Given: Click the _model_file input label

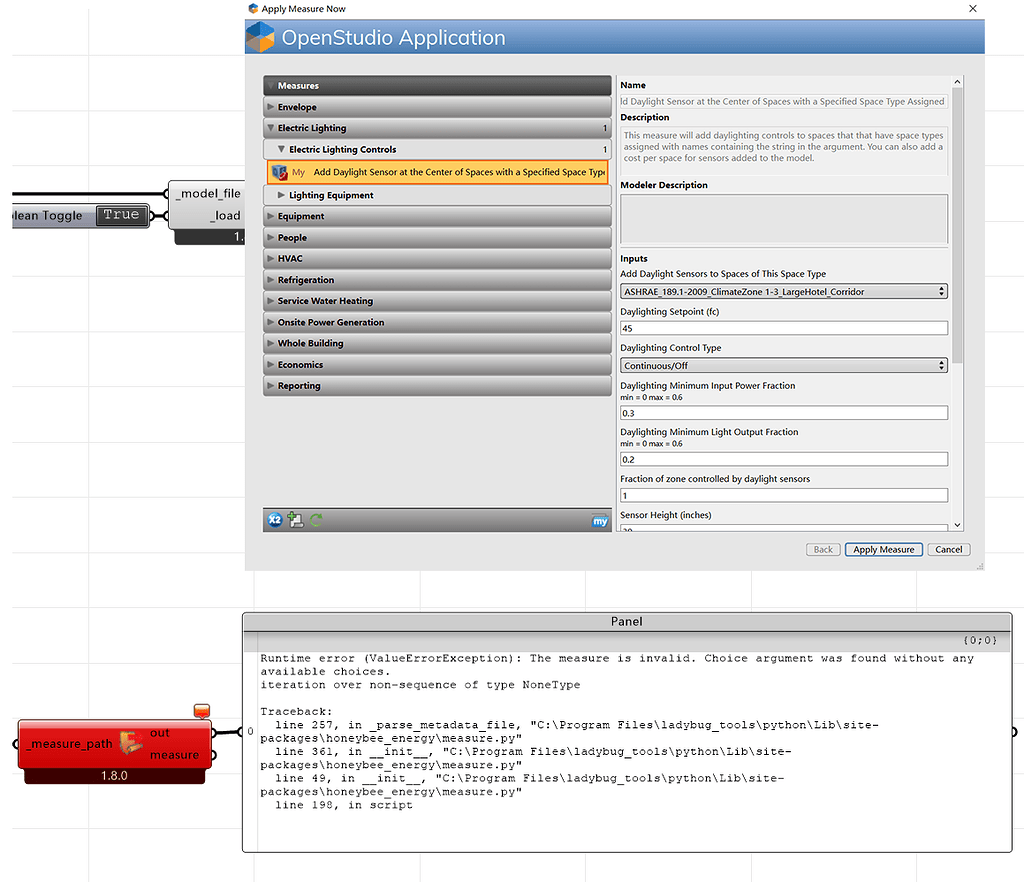Looking at the screenshot, I should 210,194.
